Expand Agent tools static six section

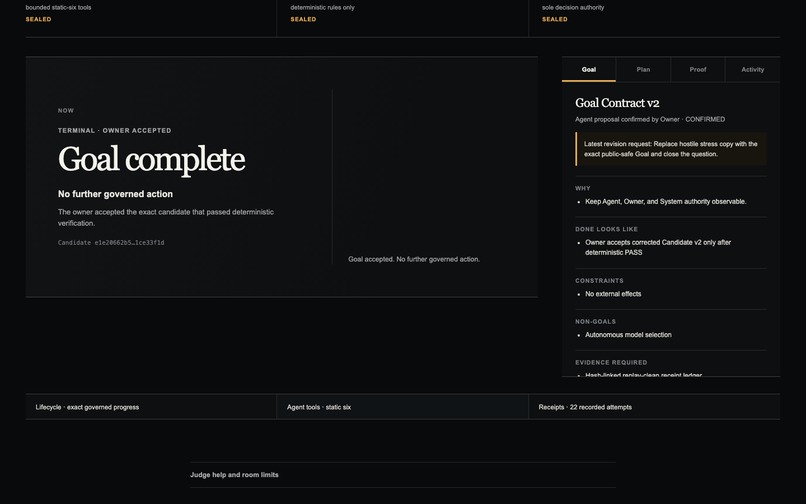coord(402,407)
